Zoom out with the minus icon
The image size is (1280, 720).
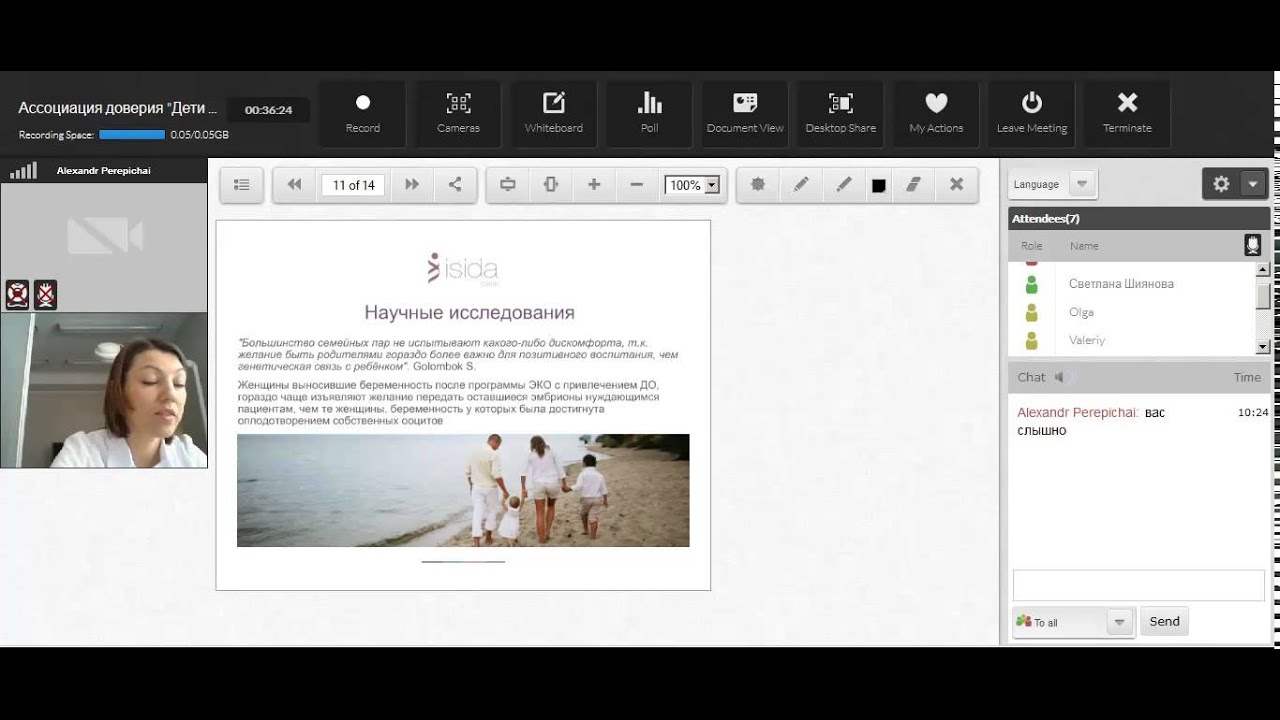(x=637, y=184)
